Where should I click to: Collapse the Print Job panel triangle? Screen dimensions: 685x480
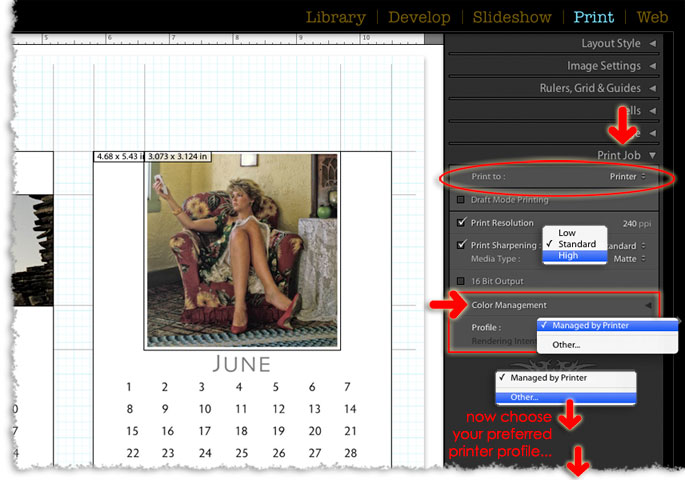click(x=652, y=155)
